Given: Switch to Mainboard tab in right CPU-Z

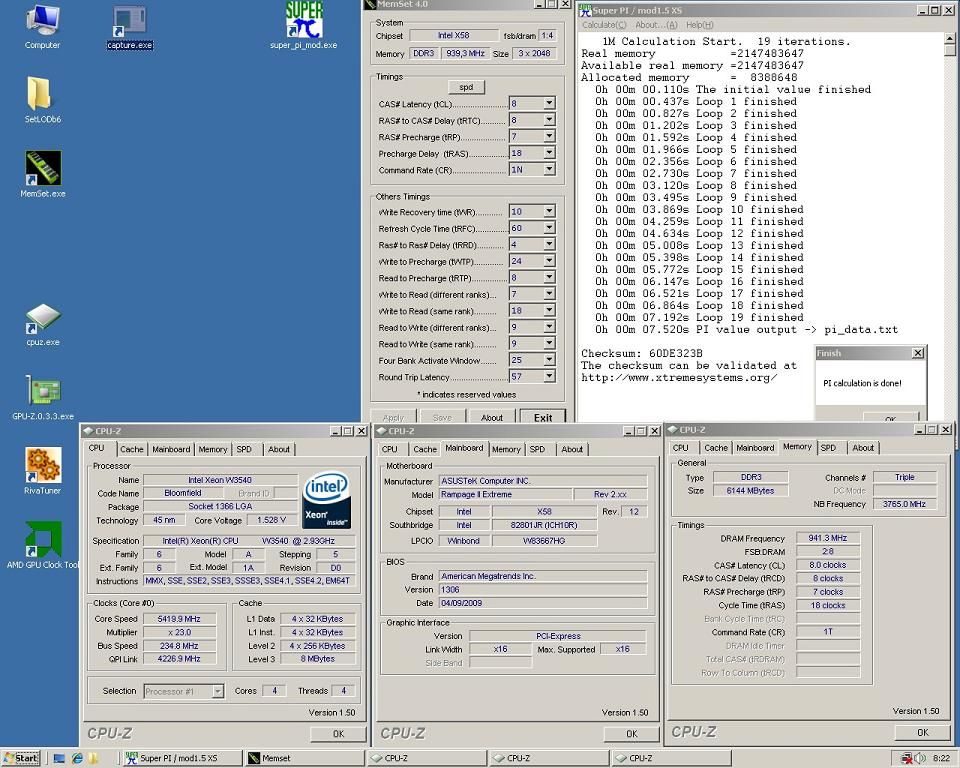Looking at the screenshot, I should 755,448.
